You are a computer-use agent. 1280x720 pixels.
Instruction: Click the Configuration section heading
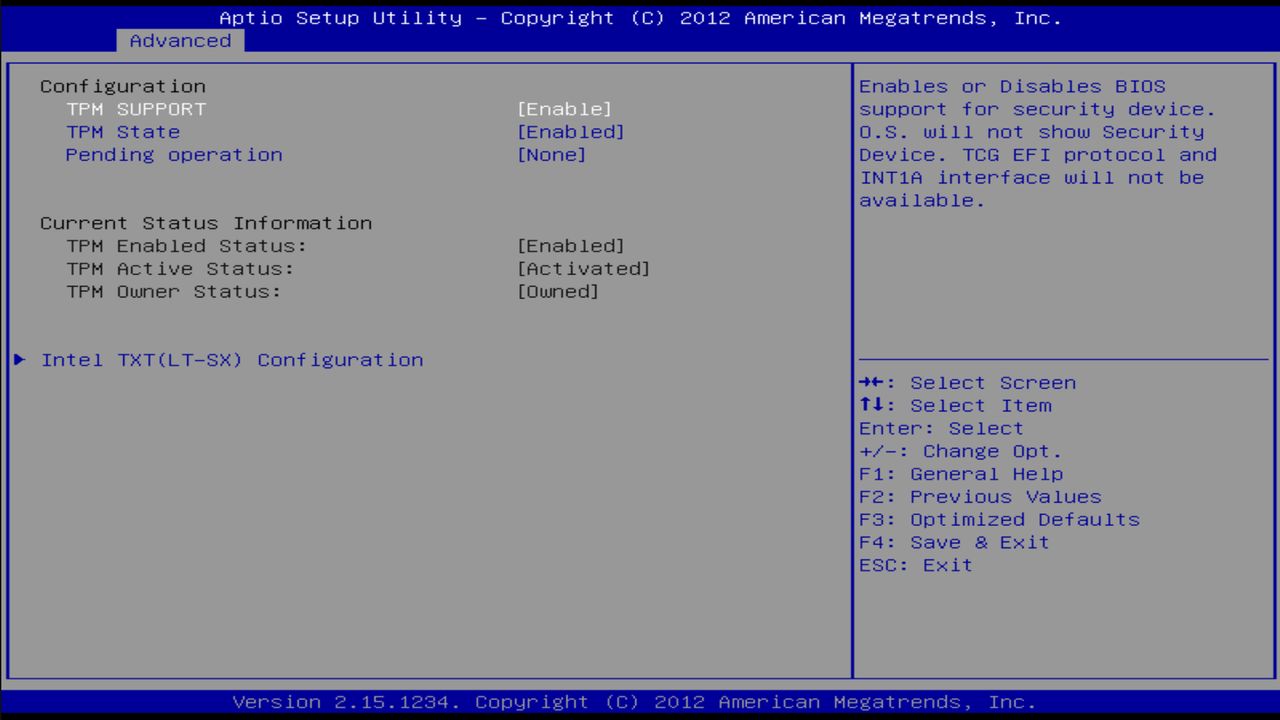tap(123, 86)
